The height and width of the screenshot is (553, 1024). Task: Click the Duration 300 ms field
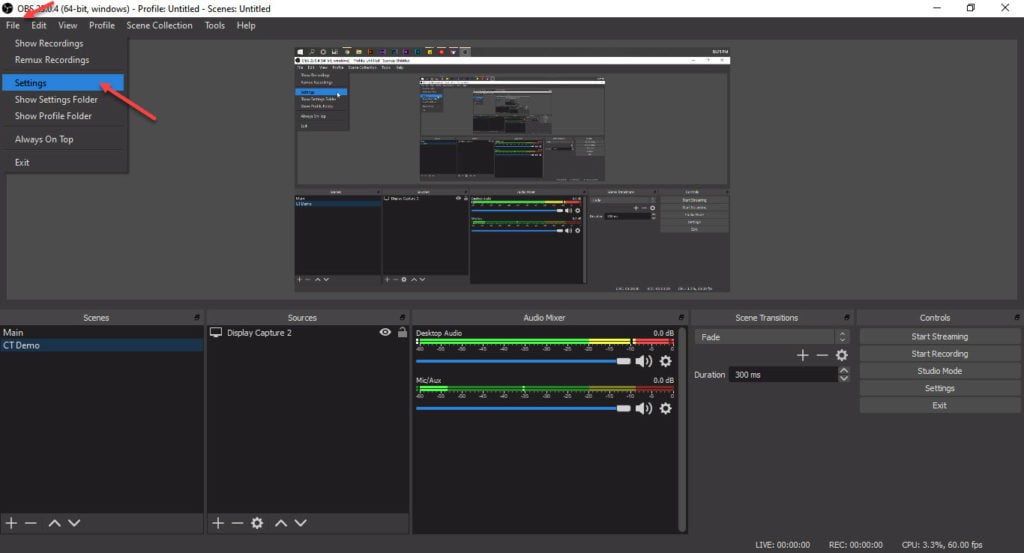784,375
